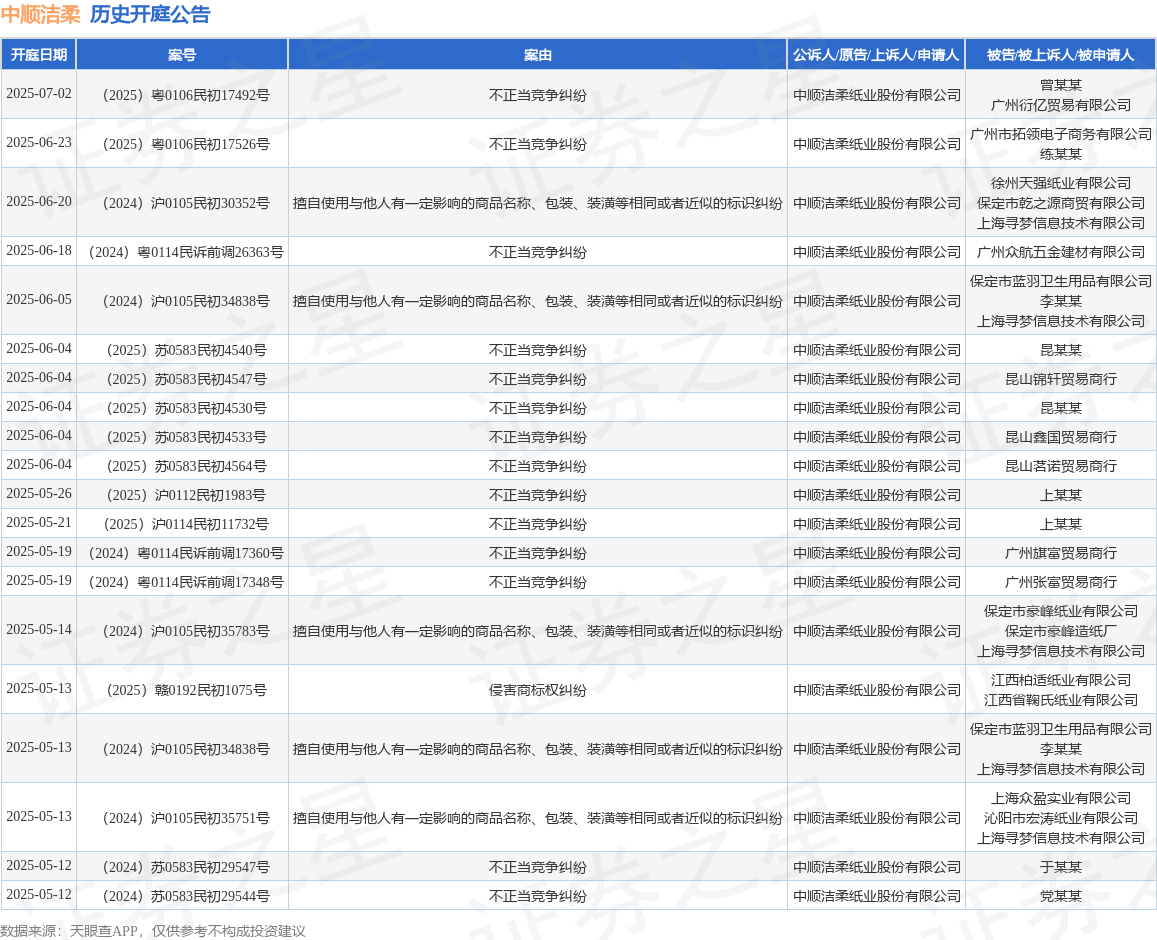Screen dimensions: 1157x940
Task: Click defendant 广州众航五金建材有限公司
Action: pos(1060,252)
